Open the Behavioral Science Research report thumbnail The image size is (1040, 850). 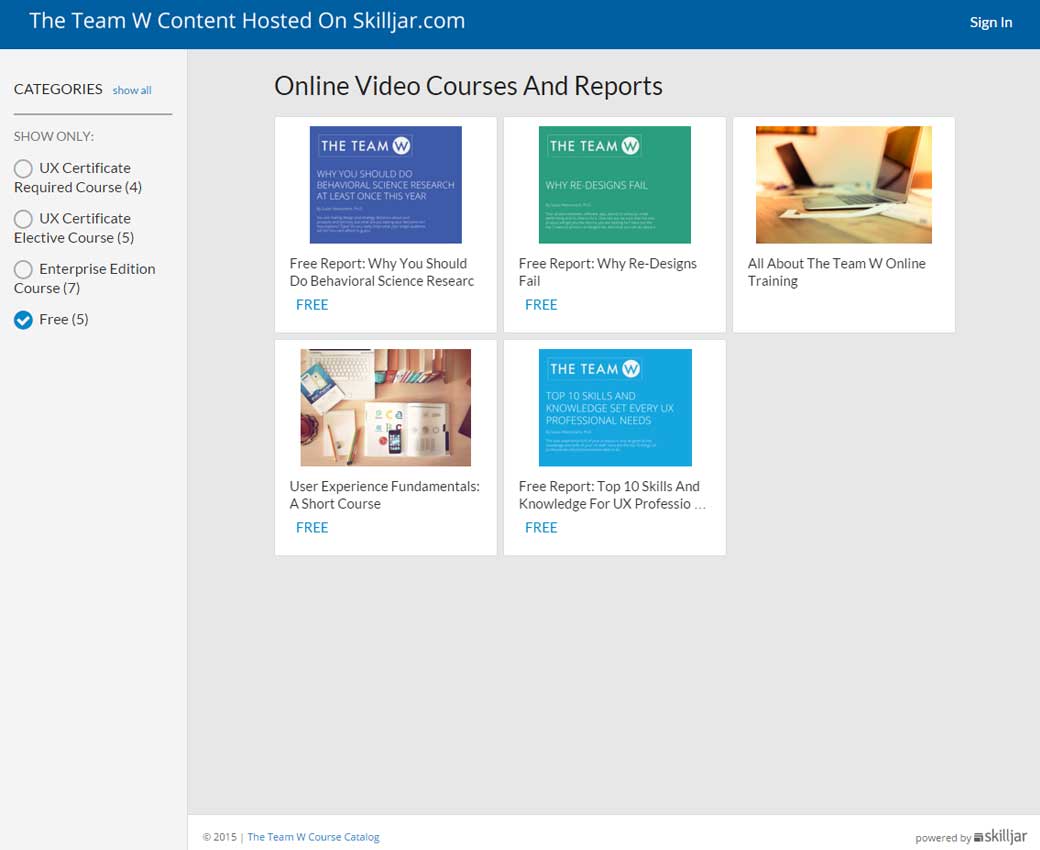click(385, 185)
